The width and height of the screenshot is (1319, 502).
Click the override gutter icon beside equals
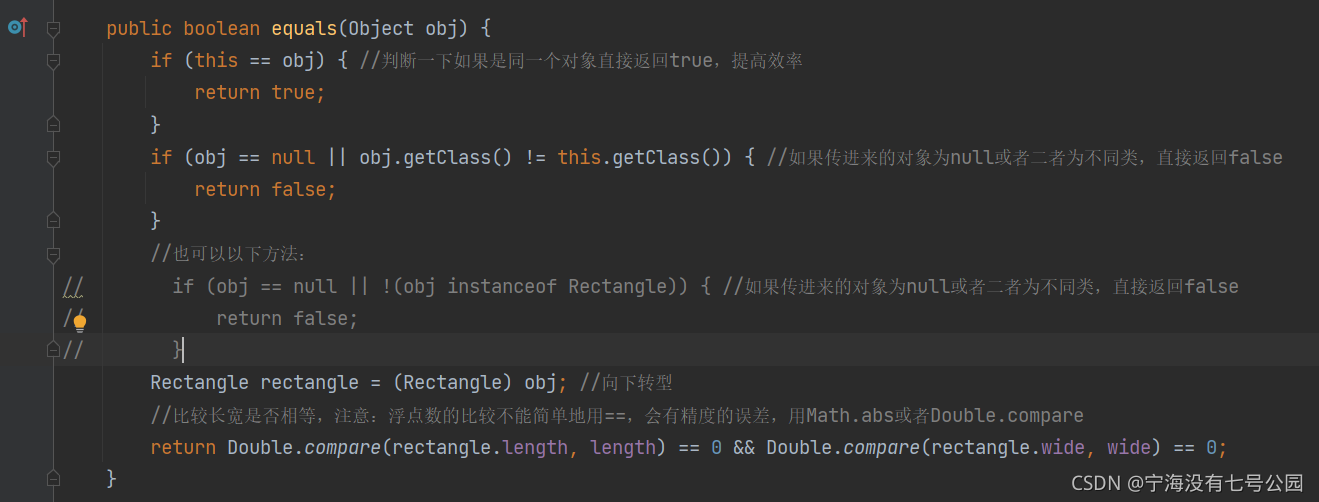tap(16, 28)
